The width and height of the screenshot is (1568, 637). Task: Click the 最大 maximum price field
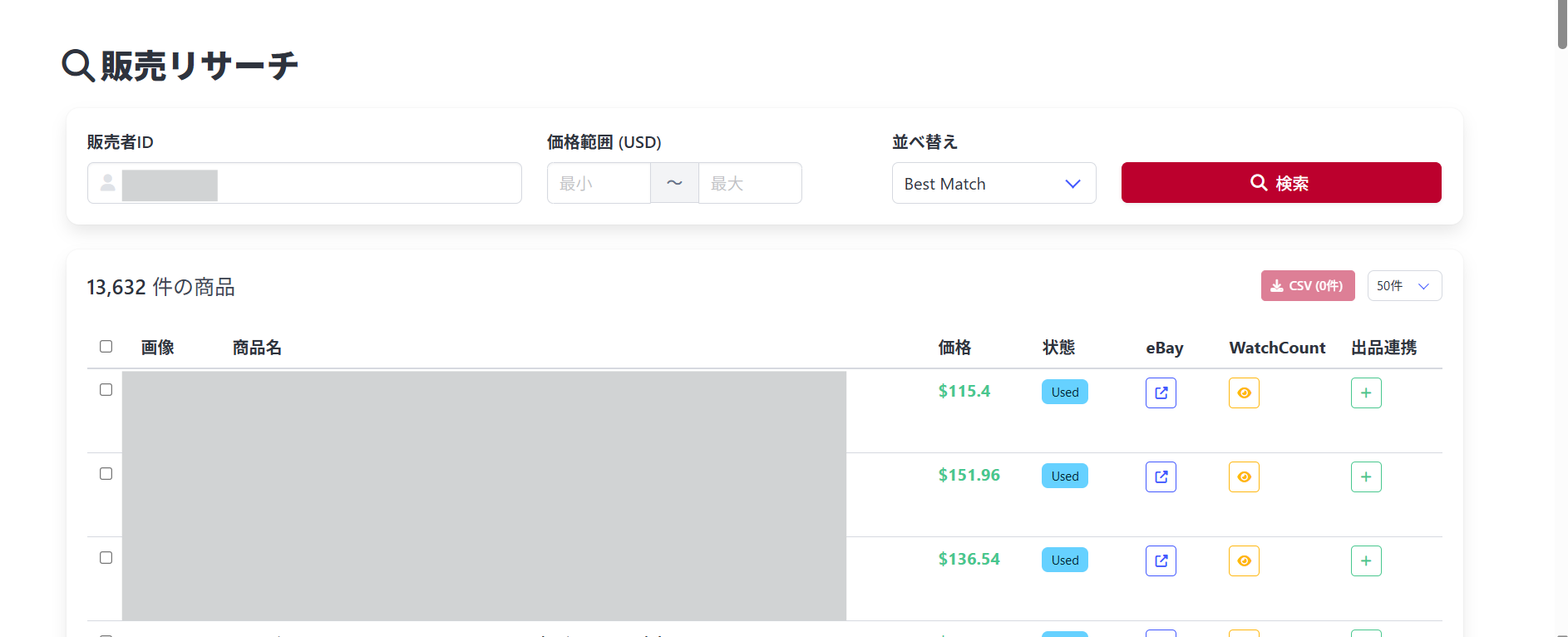(749, 183)
